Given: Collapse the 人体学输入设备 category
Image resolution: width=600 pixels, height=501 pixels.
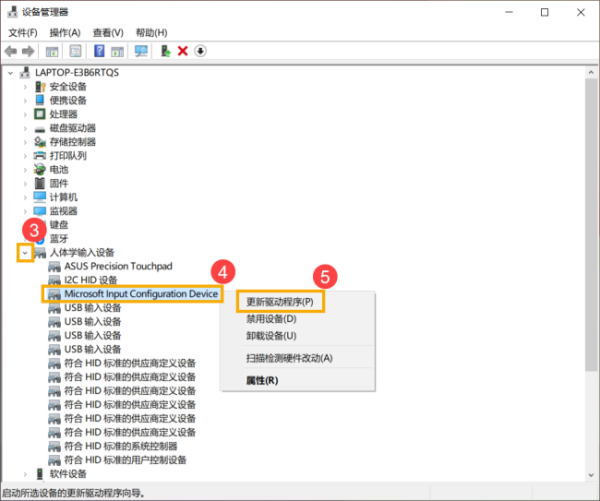Looking at the screenshot, I should pos(25,253).
